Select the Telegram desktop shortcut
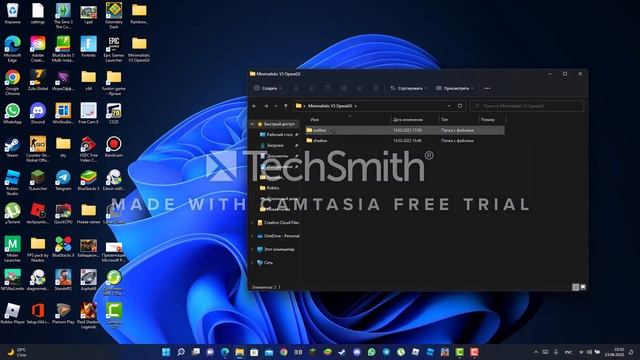The width and height of the screenshot is (640, 360). click(x=63, y=180)
